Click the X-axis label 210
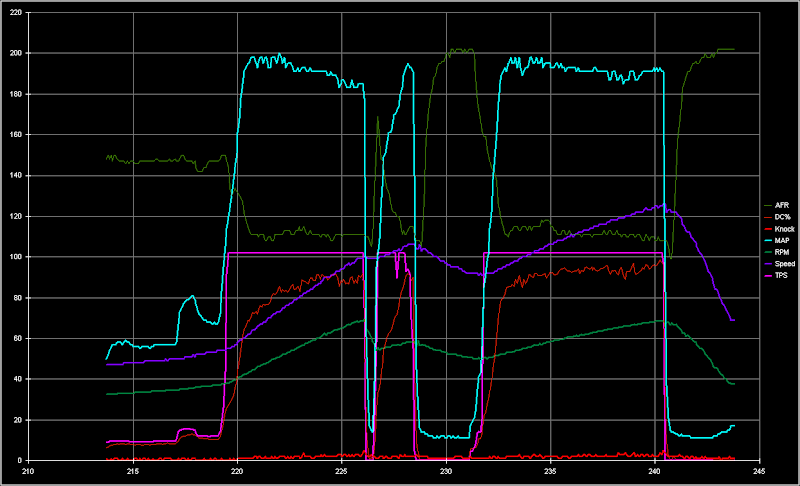 (x=28, y=471)
